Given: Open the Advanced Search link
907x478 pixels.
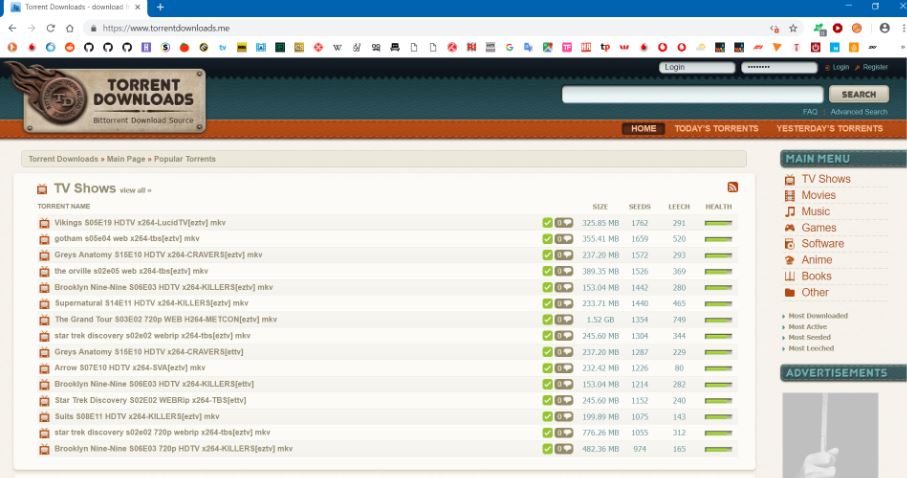Looking at the screenshot, I should click(858, 112).
